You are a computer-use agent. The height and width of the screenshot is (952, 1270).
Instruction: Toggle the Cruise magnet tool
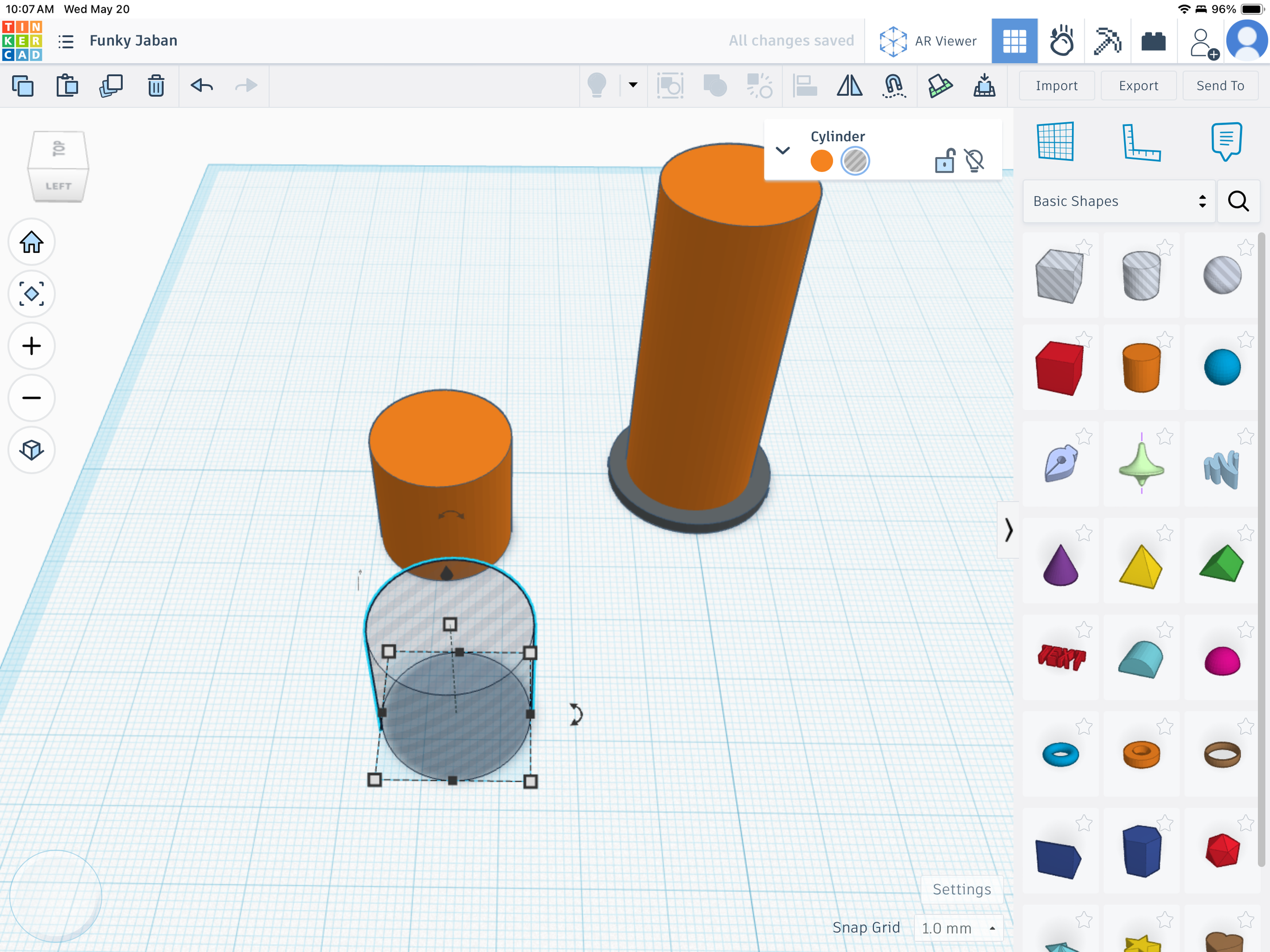[893, 86]
